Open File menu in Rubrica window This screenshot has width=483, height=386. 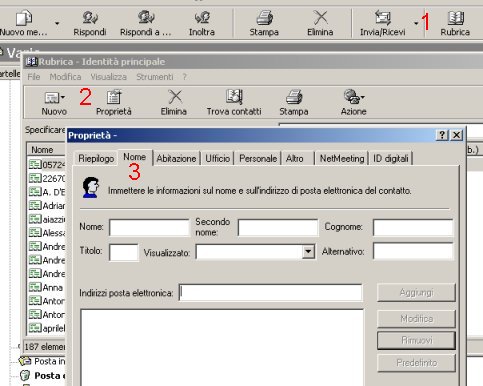pos(34,77)
